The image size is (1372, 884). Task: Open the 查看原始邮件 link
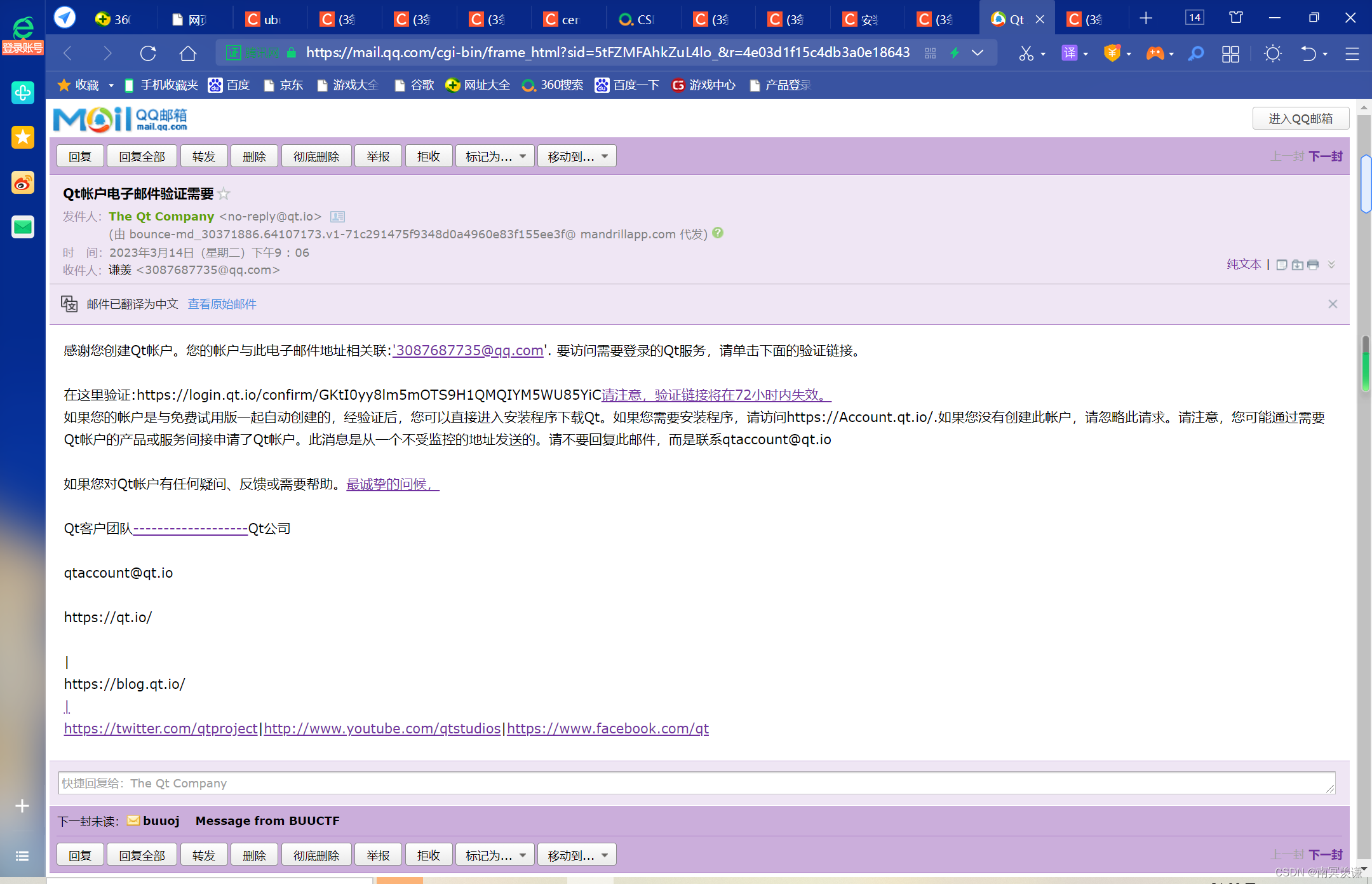(x=221, y=304)
